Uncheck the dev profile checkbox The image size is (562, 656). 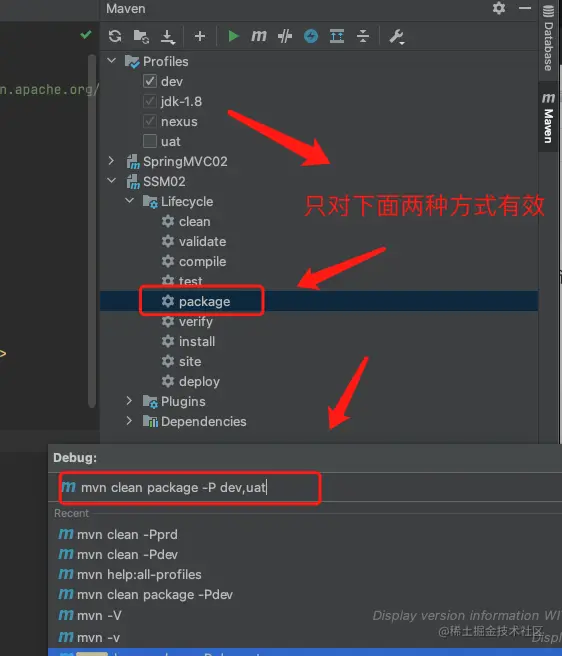coord(150,81)
